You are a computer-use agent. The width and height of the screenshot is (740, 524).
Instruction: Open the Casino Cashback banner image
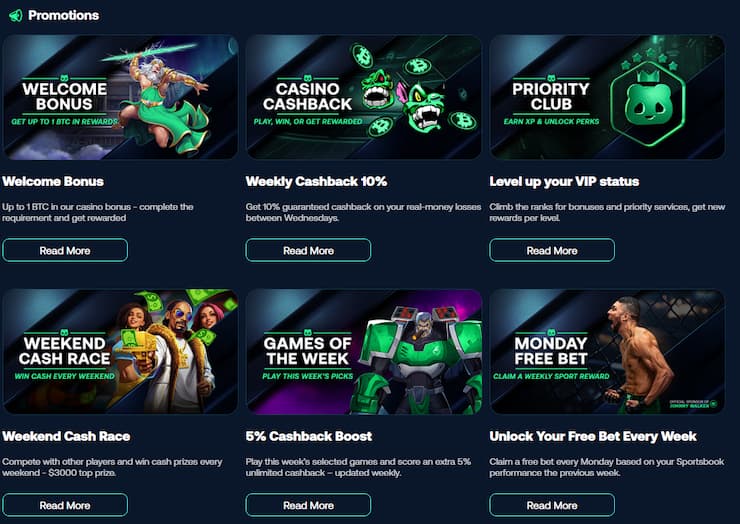pos(364,97)
